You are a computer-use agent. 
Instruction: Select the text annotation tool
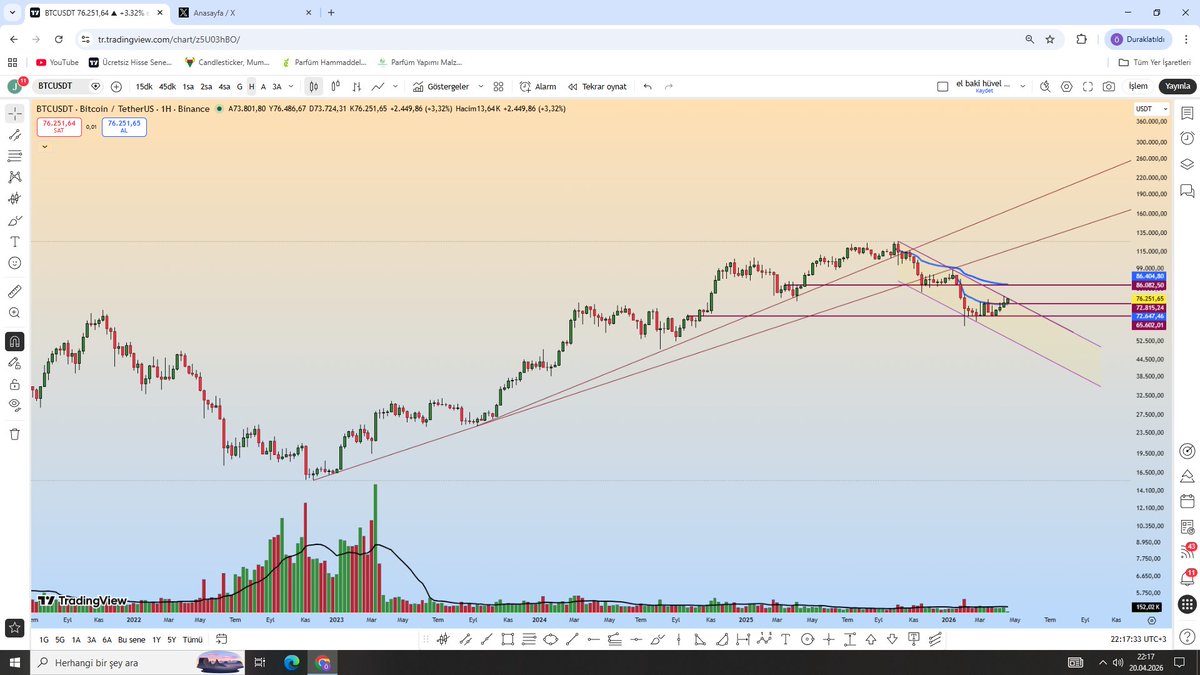click(15, 241)
